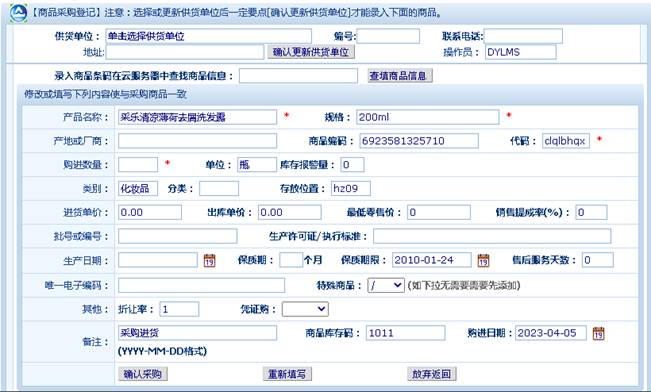
Task: Expand the 凭证购 dropdown
Action: pyautogui.click(x=305, y=309)
